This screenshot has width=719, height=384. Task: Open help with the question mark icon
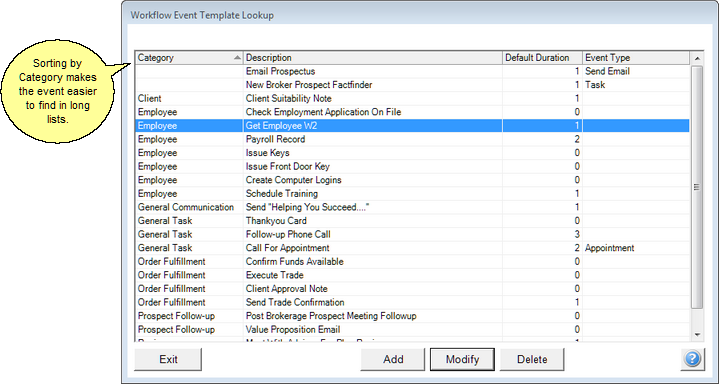(692, 358)
